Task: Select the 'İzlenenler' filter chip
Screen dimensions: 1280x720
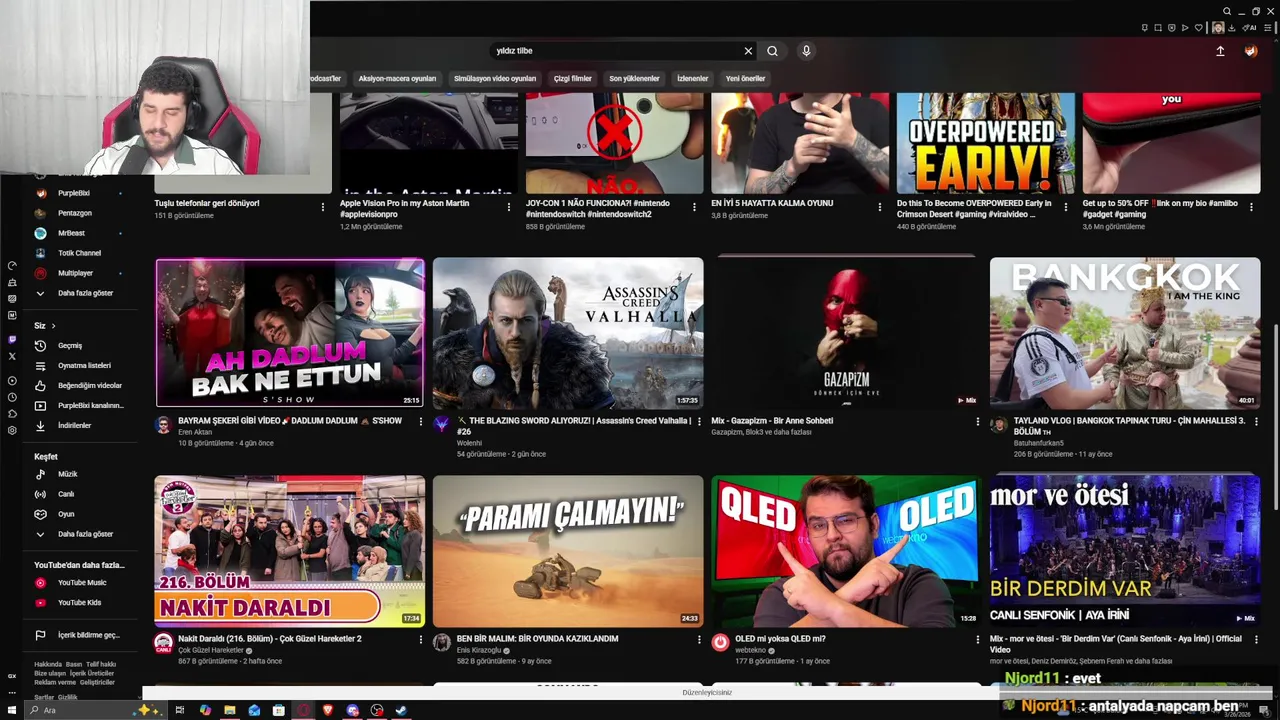Action: click(x=692, y=78)
